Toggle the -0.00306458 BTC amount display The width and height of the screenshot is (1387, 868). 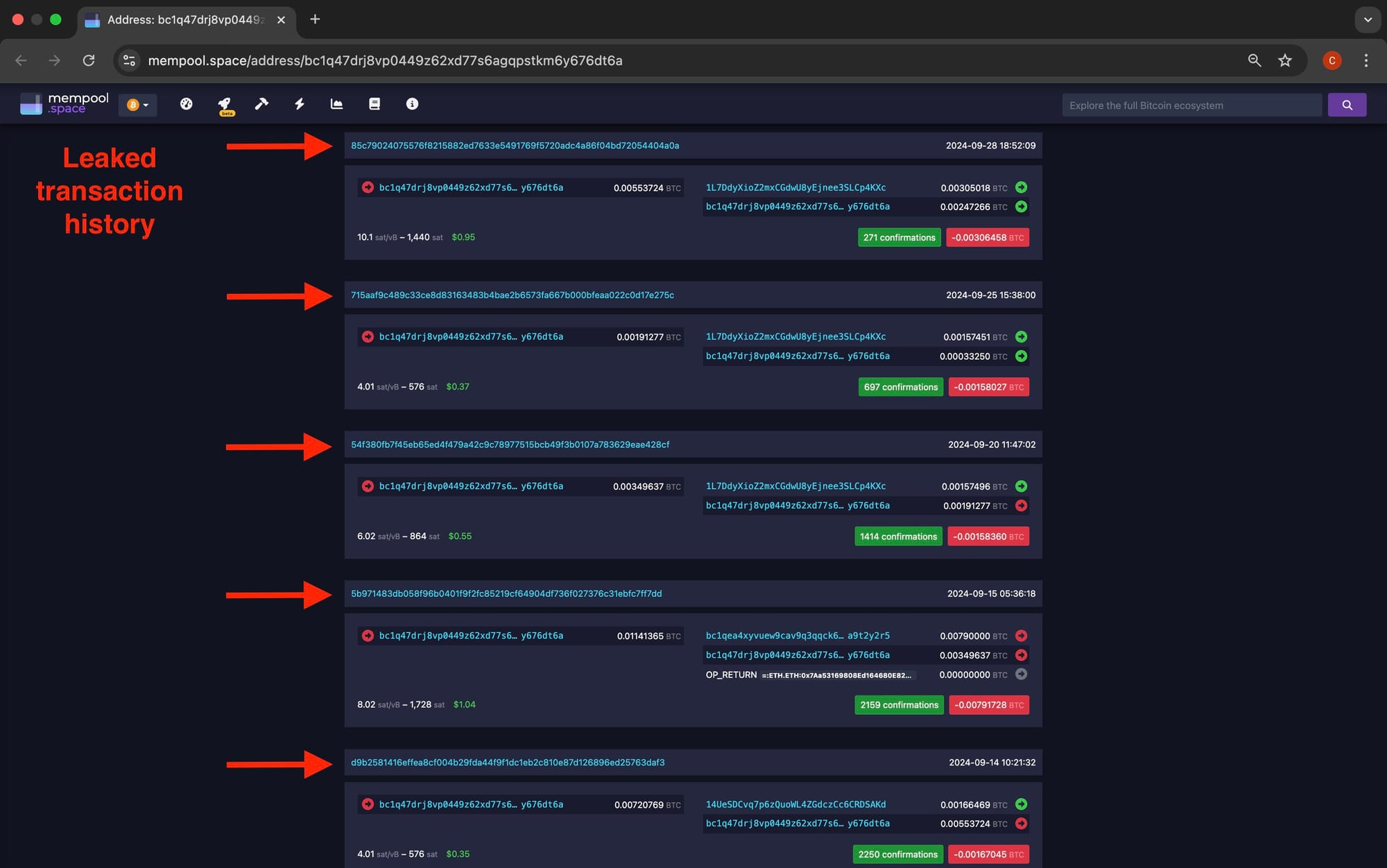click(988, 238)
